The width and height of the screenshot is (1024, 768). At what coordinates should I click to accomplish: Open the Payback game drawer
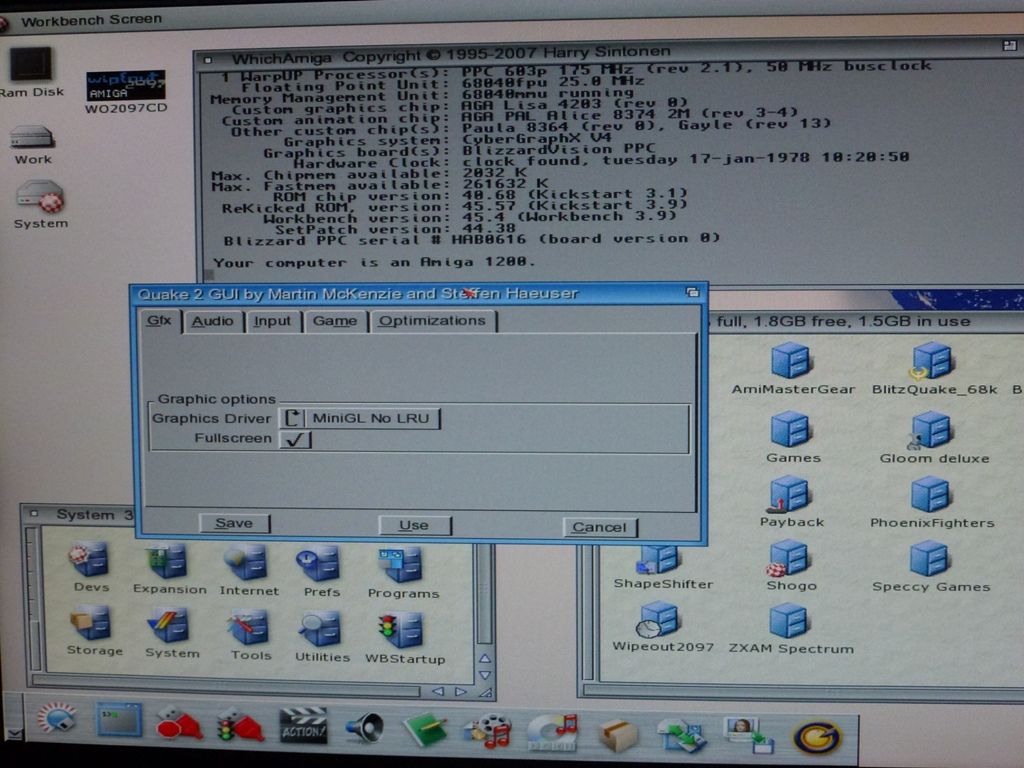[789, 495]
